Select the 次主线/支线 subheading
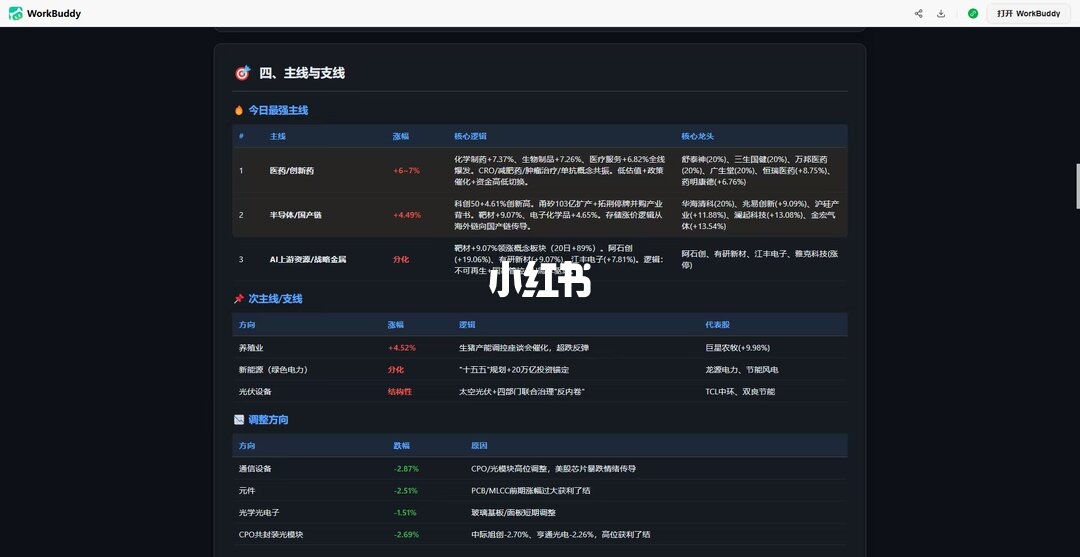This screenshot has width=1080, height=557. tap(276, 299)
